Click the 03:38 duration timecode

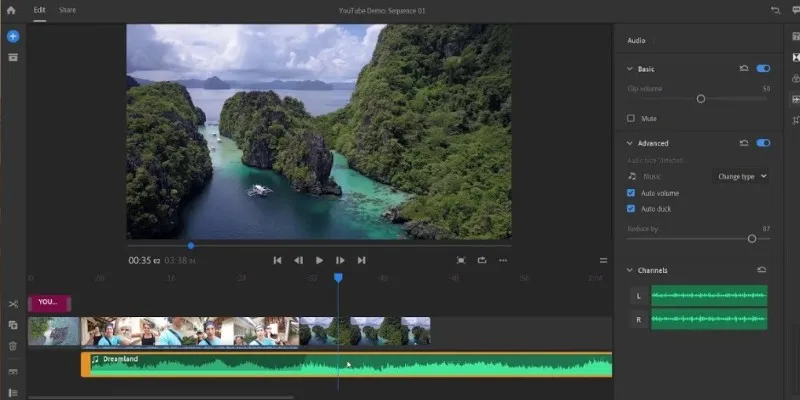[x=180, y=261]
